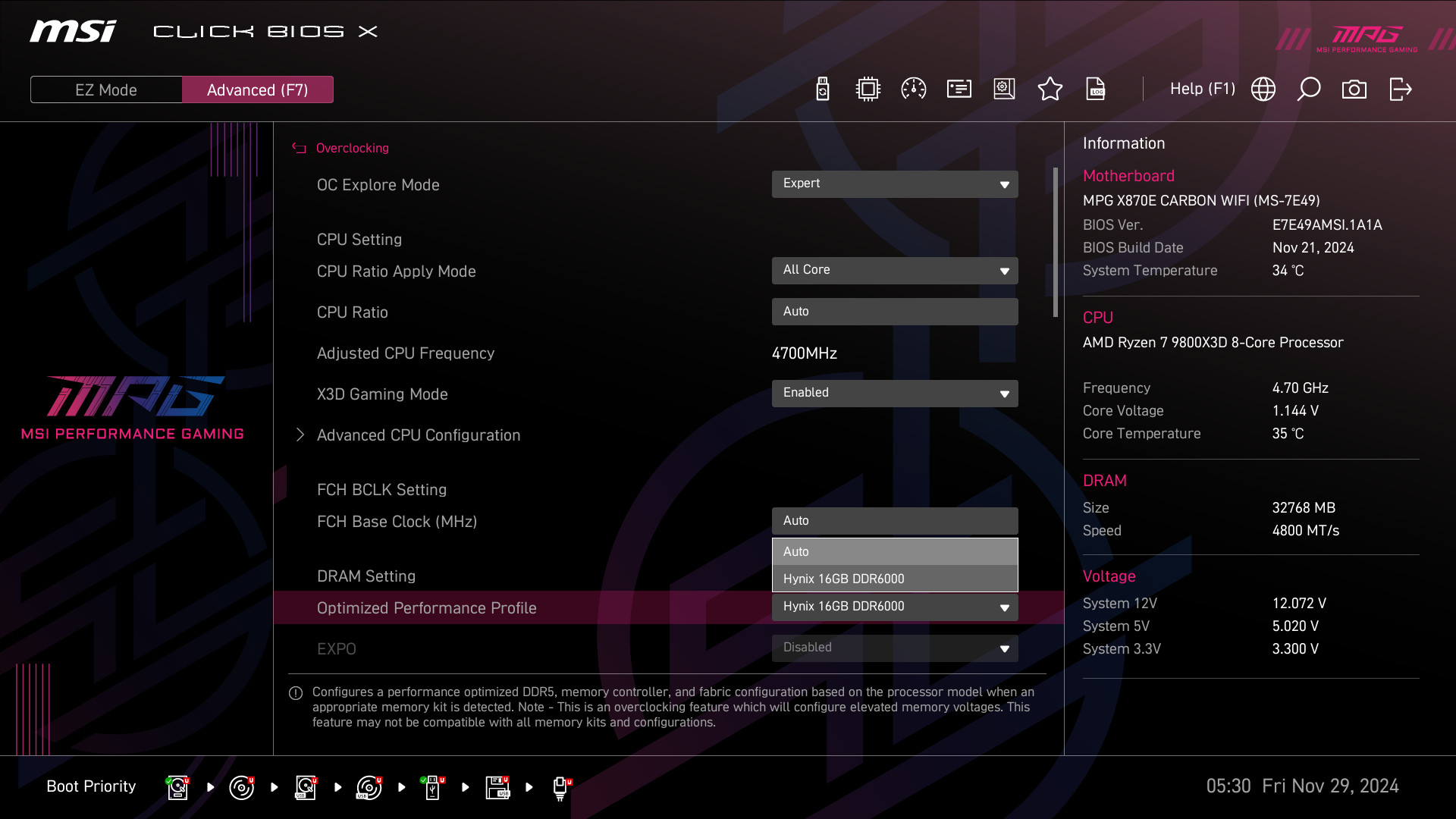The width and height of the screenshot is (1456, 819).
Task: Select the Optimized Performance Profile row
Action: tap(668, 607)
